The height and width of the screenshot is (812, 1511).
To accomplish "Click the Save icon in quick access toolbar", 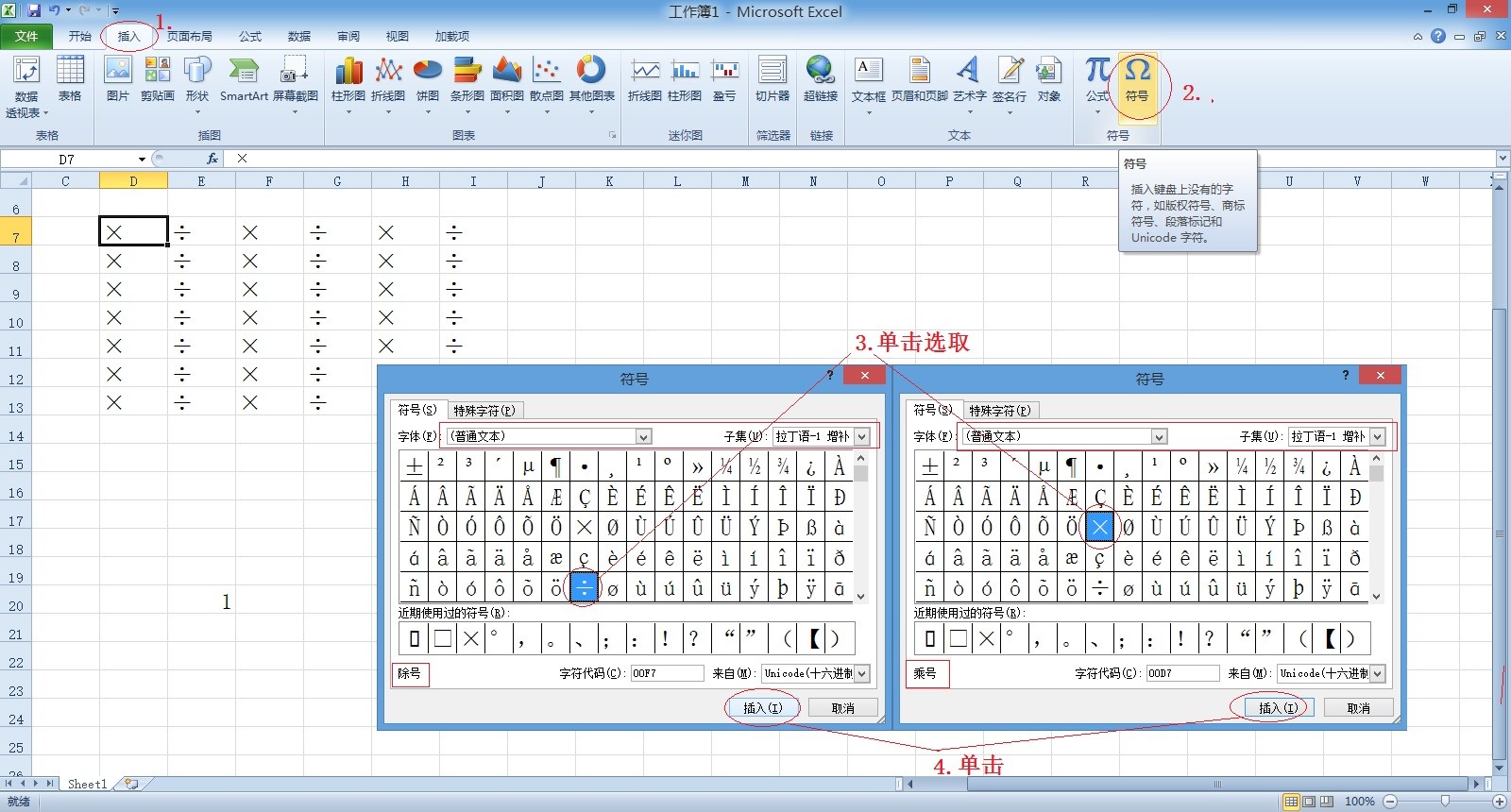I will coord(34,10).
